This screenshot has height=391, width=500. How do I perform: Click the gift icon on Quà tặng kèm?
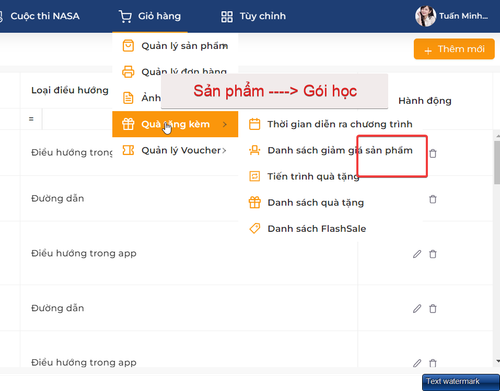[x=128, y=124]
